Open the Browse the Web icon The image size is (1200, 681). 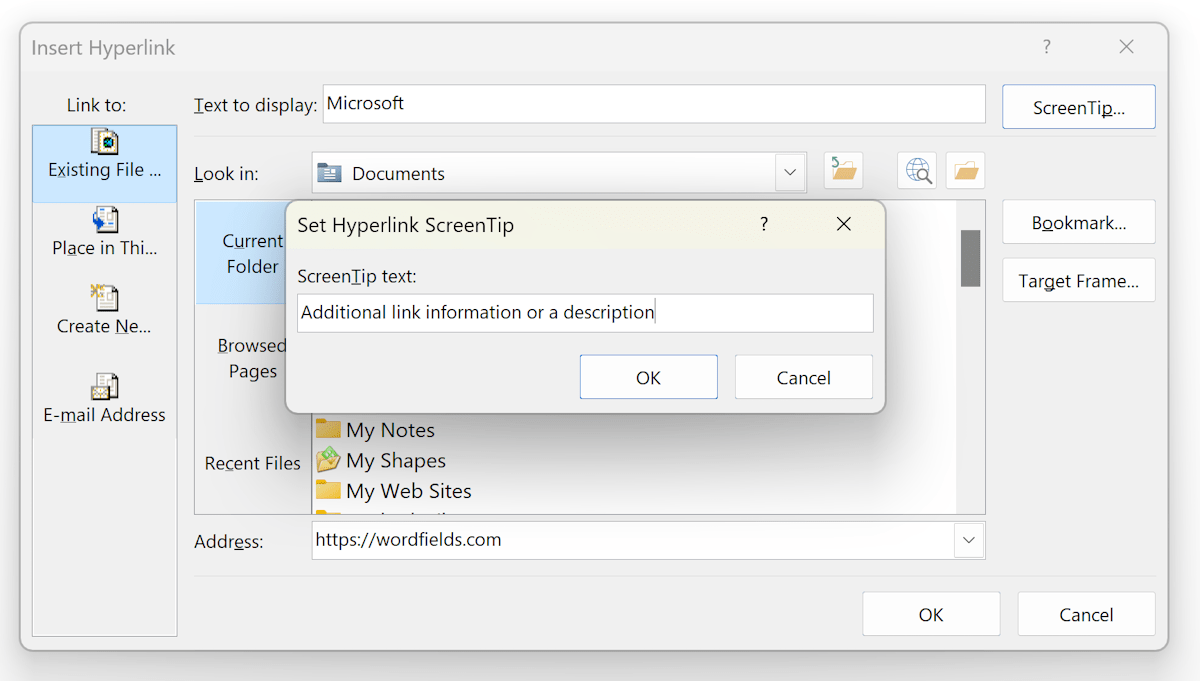(x=917, y=170)
